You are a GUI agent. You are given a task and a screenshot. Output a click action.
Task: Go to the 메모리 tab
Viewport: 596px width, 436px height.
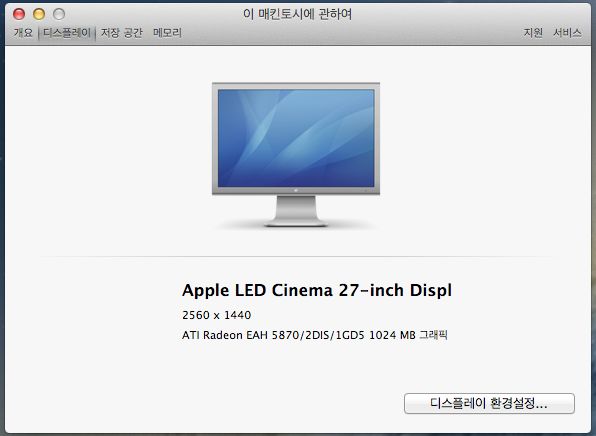[167, 33]
